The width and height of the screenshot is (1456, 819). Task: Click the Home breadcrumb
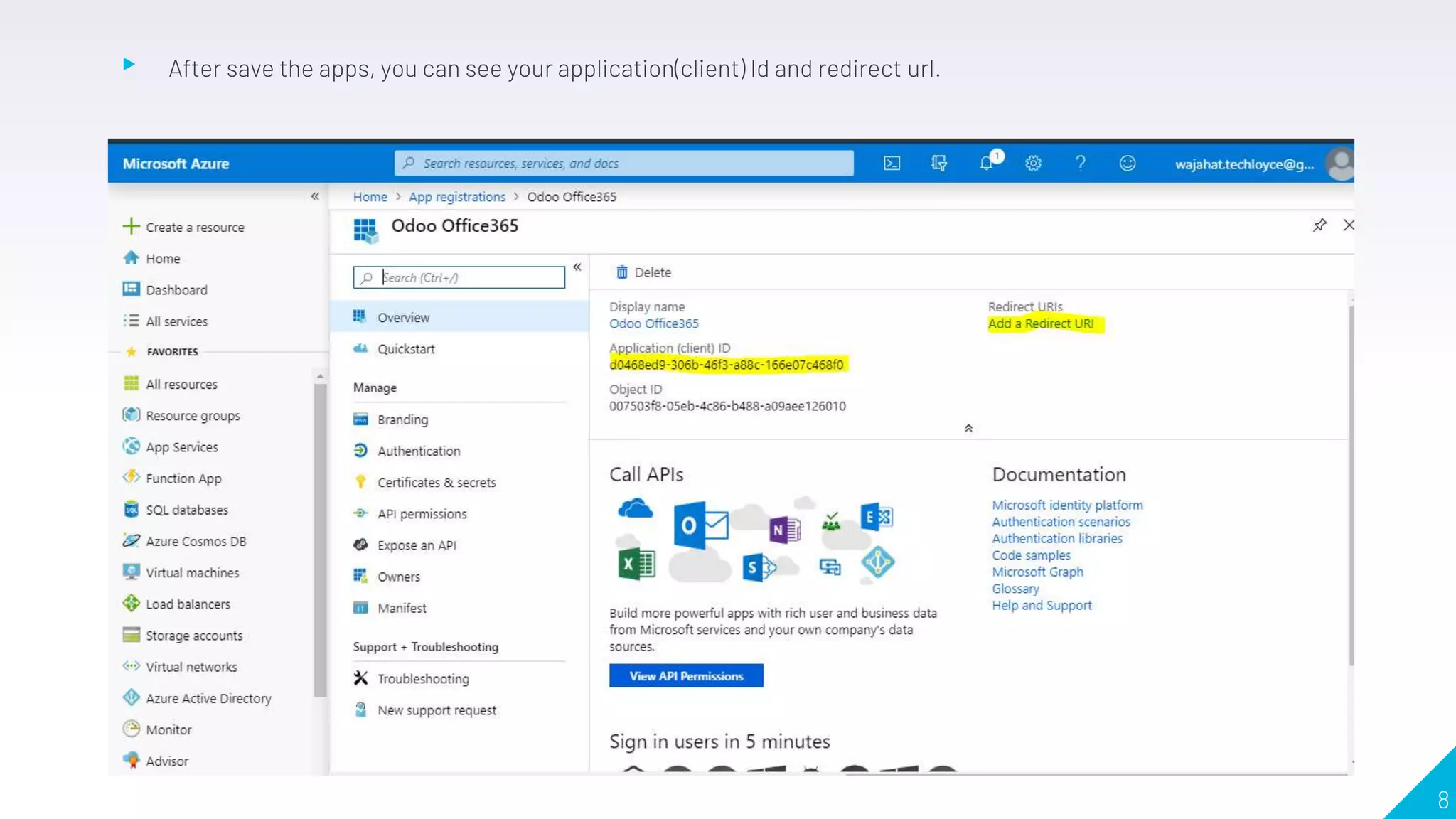[x=370, y=197]
